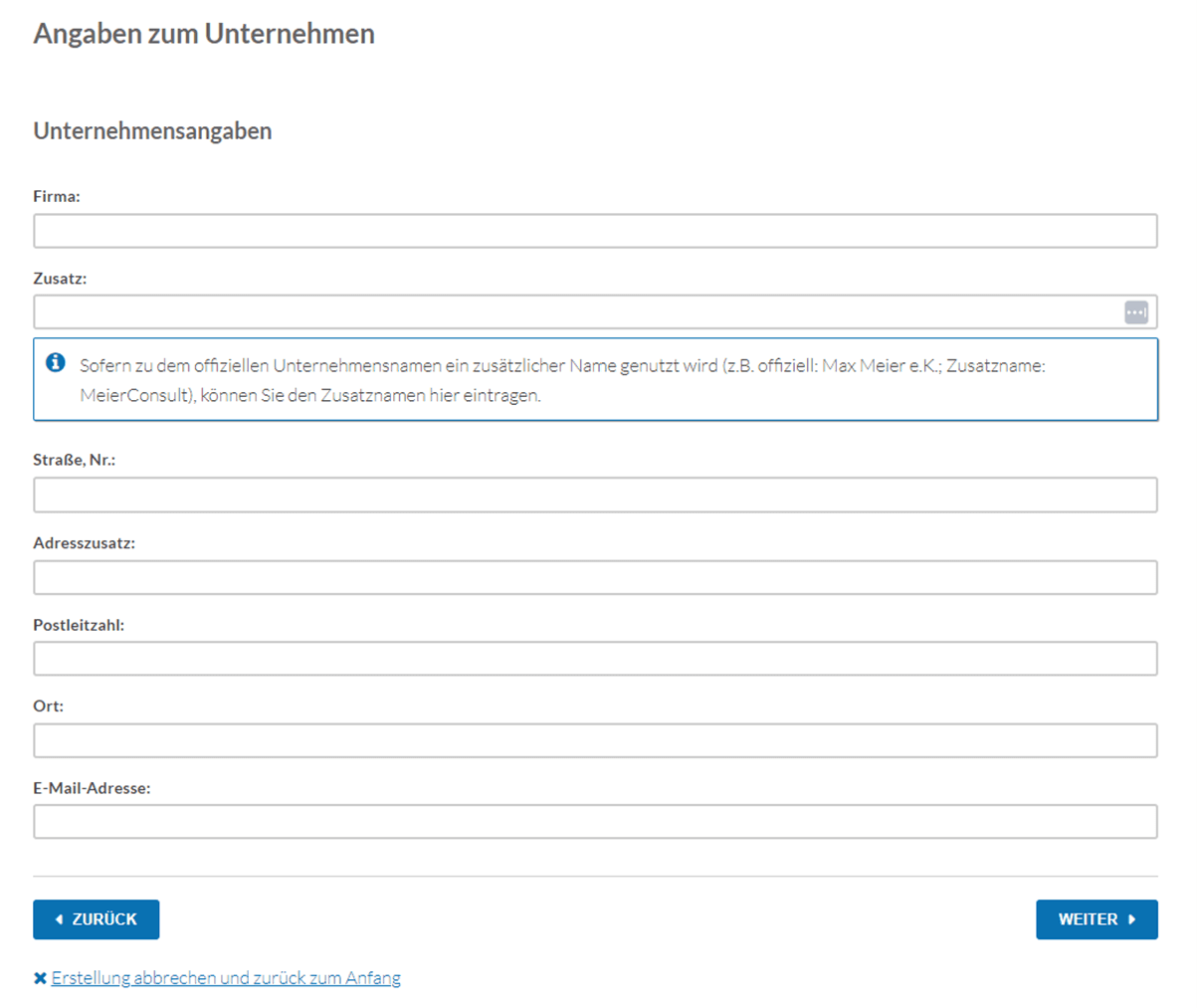Click the left arrow on the Zurück button
Viewport: 1197px width, 1008px height.
[59, 919]
